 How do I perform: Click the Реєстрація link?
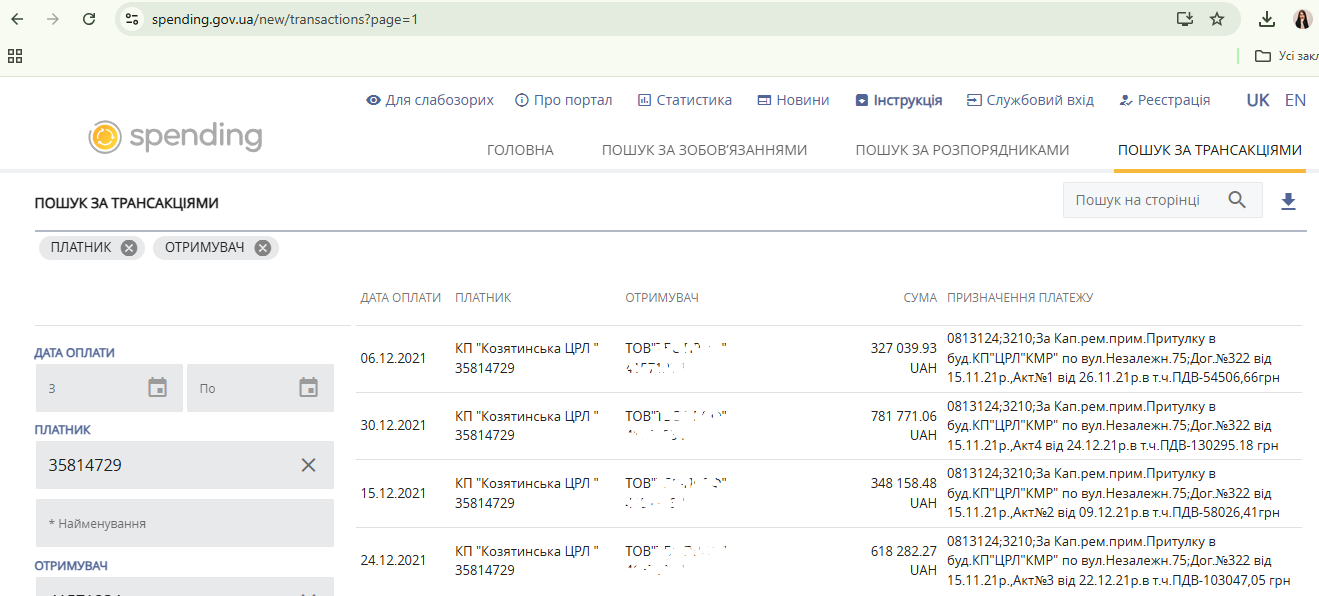pyautogui.click(x=1164, y=100)
